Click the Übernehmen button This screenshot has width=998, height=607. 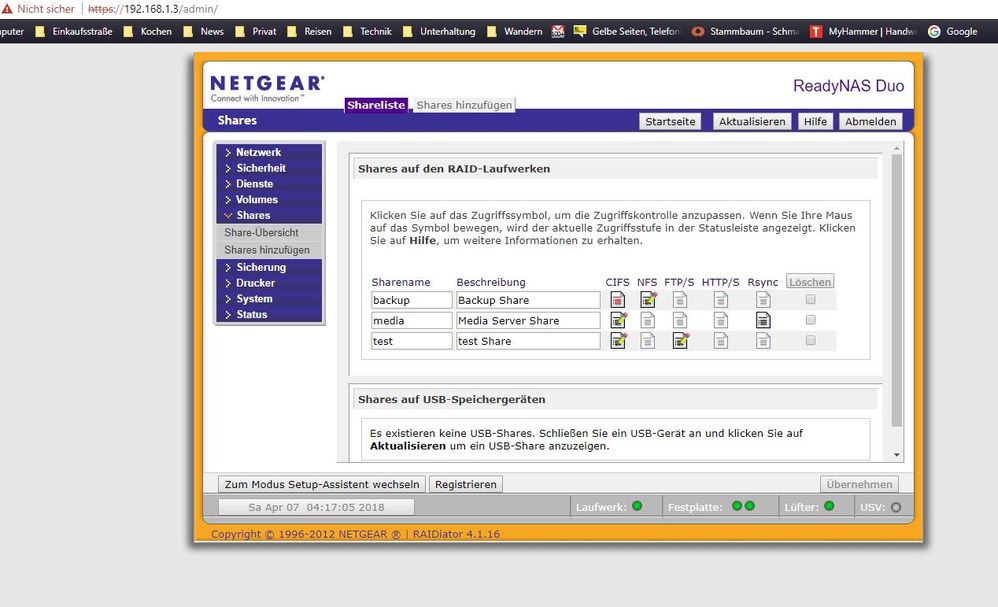point(859,484)
